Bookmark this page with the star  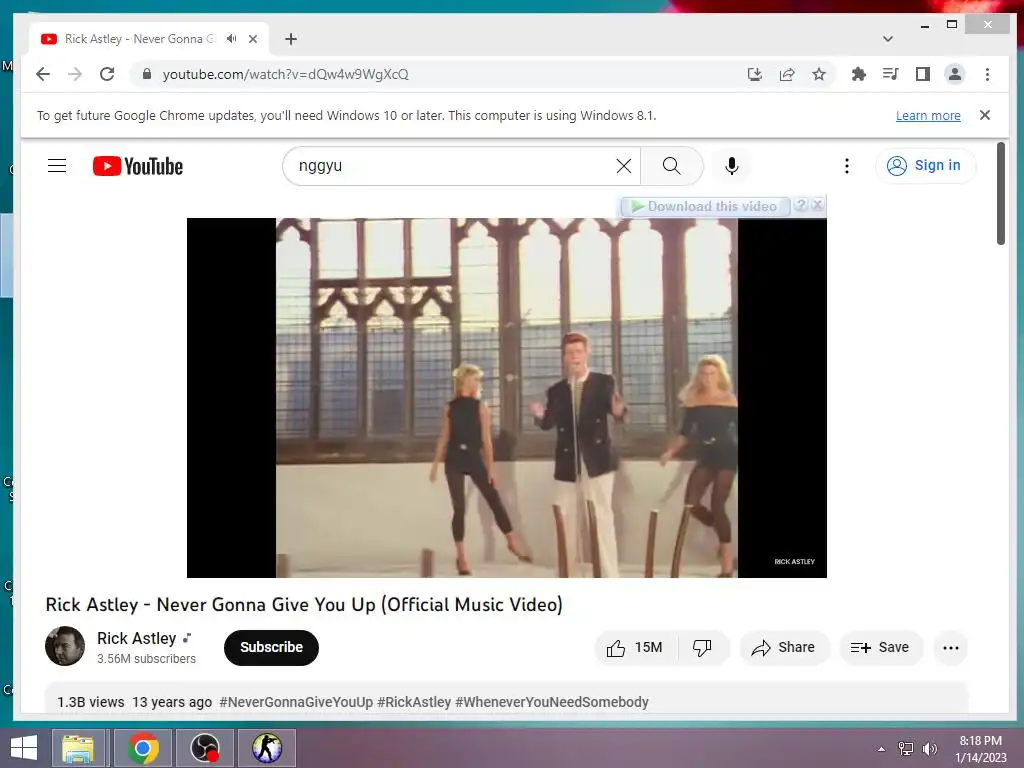819,74
